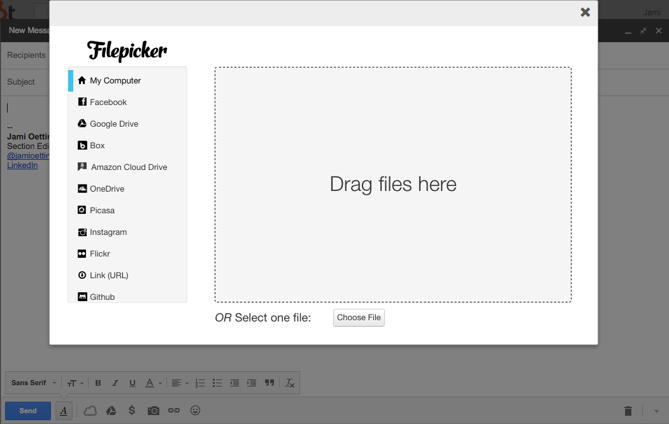Minimize the New Message compose window

(x=628, y=31)
